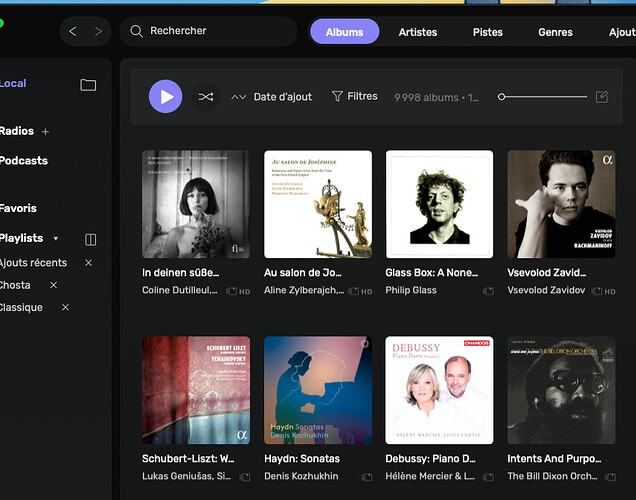Go back with the left arrow
This screenshot has height=500, width=636.
pyautogui.click(x=73, y=31)
